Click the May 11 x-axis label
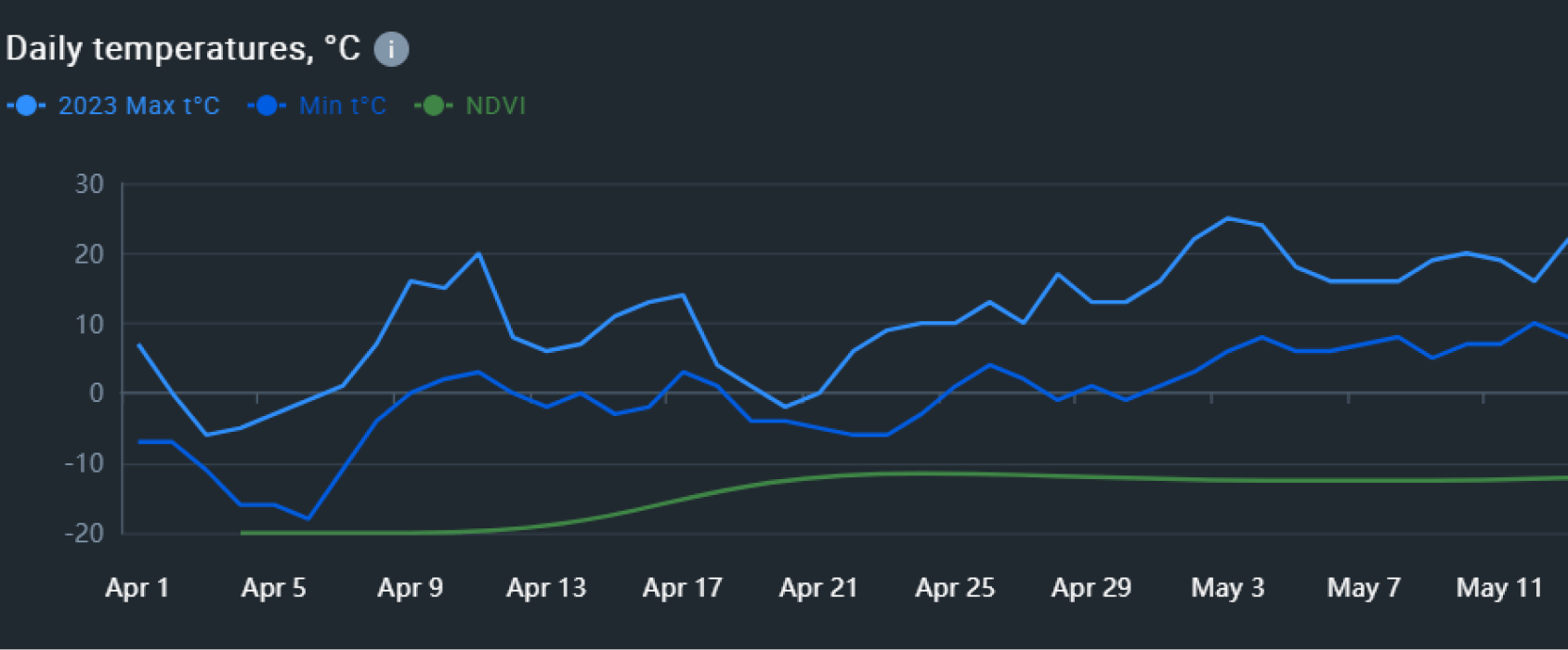 1499,588
